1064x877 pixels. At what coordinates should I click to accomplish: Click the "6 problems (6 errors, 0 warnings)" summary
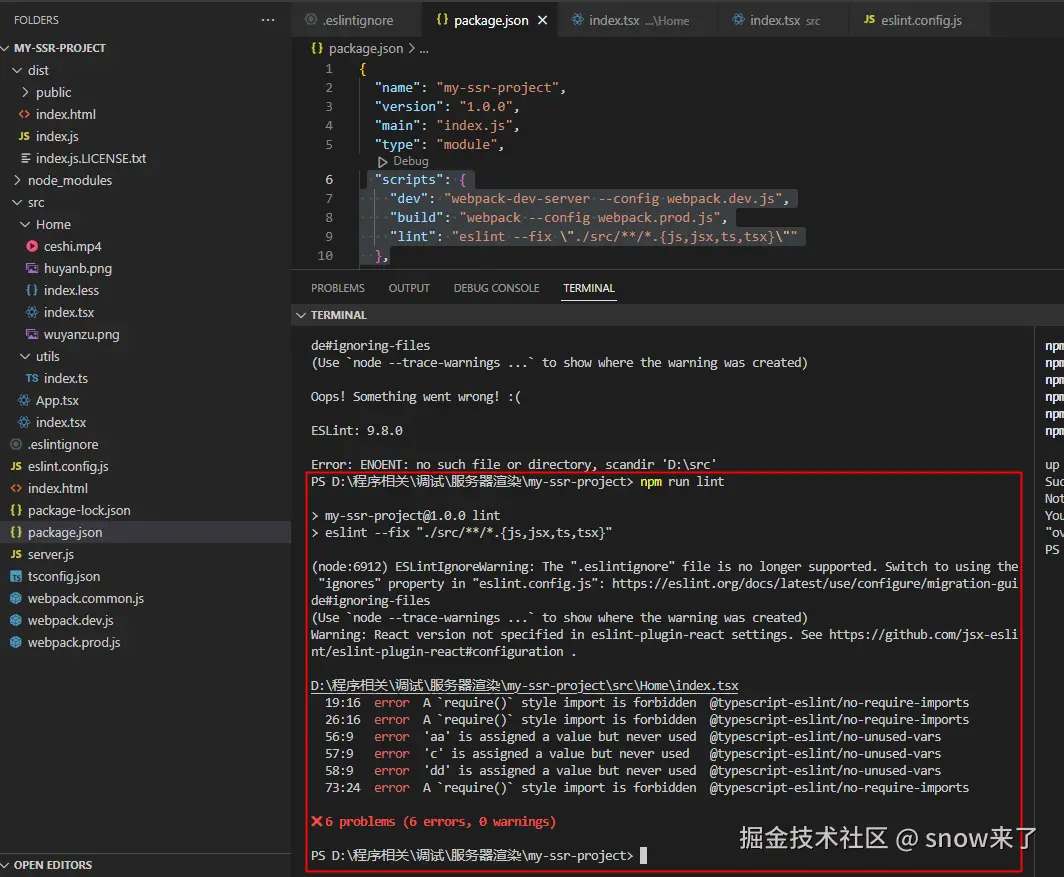(434, 821)
